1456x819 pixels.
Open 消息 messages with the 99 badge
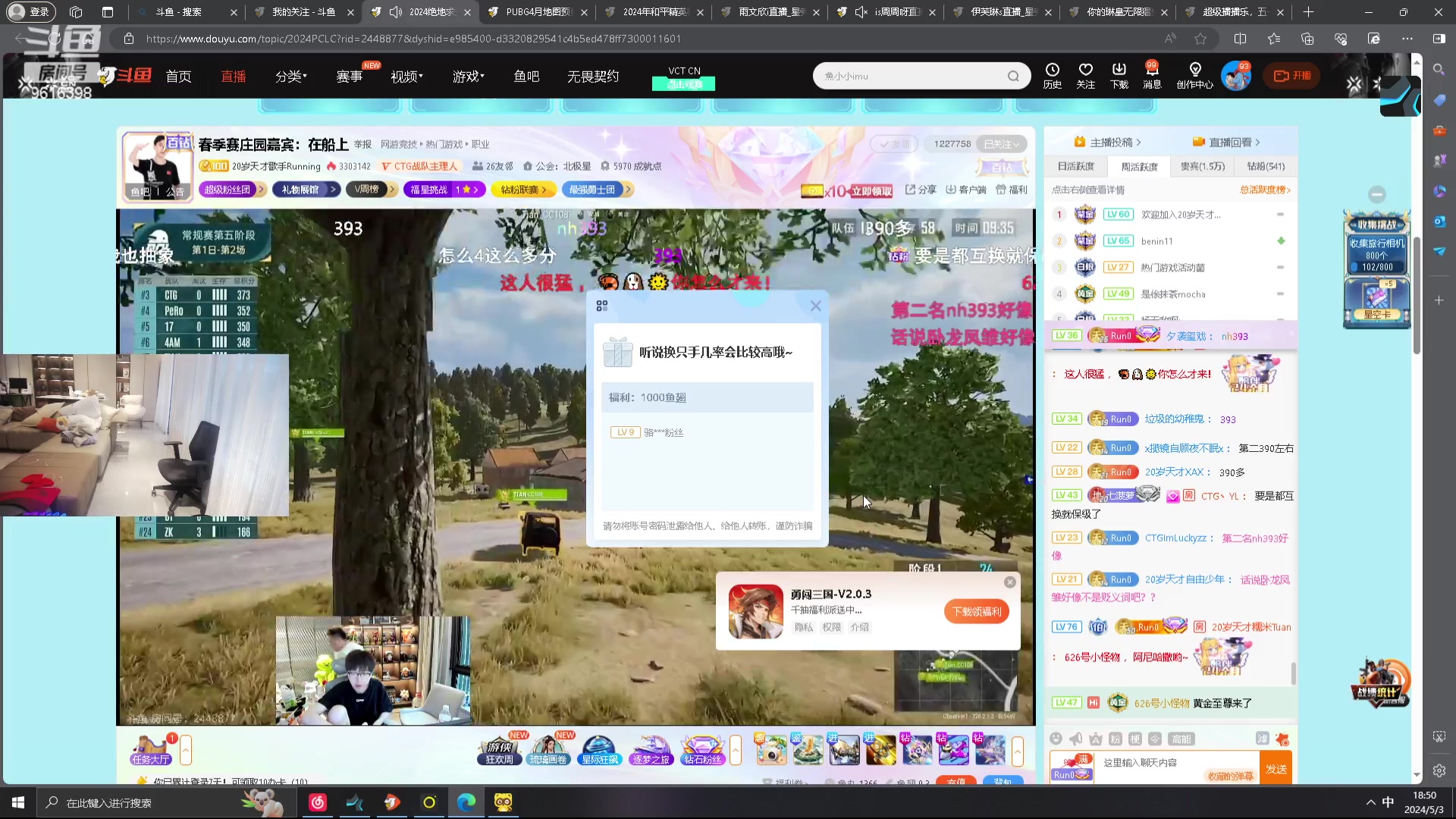[x=1152, y=76]
